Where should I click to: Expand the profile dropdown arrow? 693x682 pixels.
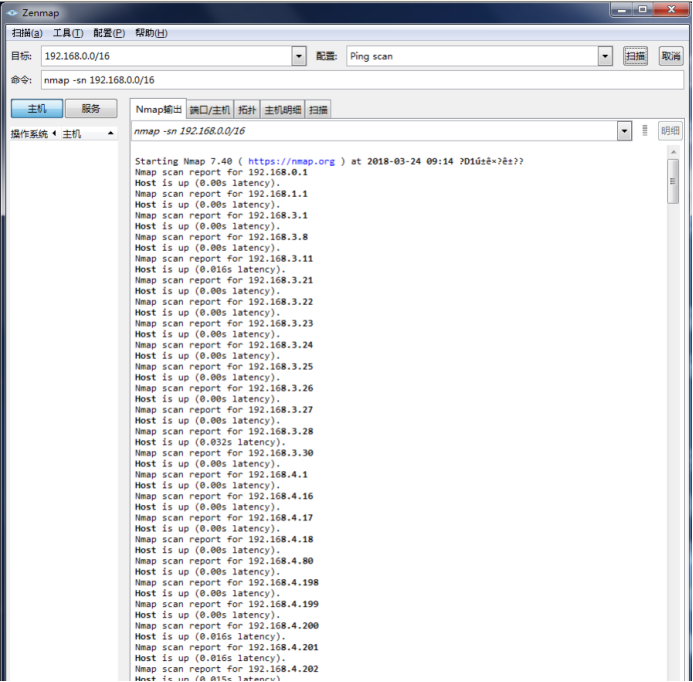(x=605, y=56)
